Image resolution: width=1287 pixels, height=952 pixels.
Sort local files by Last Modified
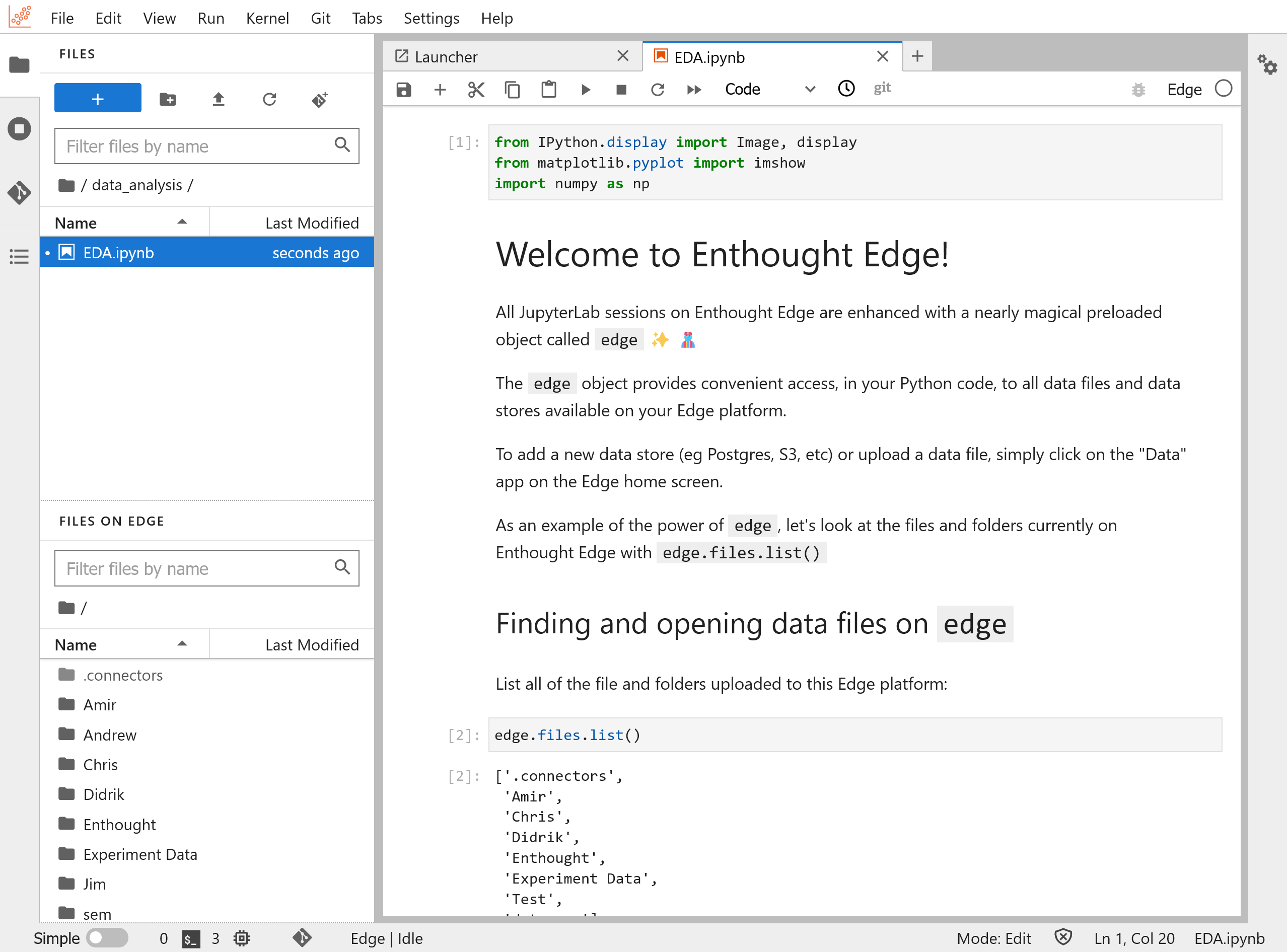[292, 223]
